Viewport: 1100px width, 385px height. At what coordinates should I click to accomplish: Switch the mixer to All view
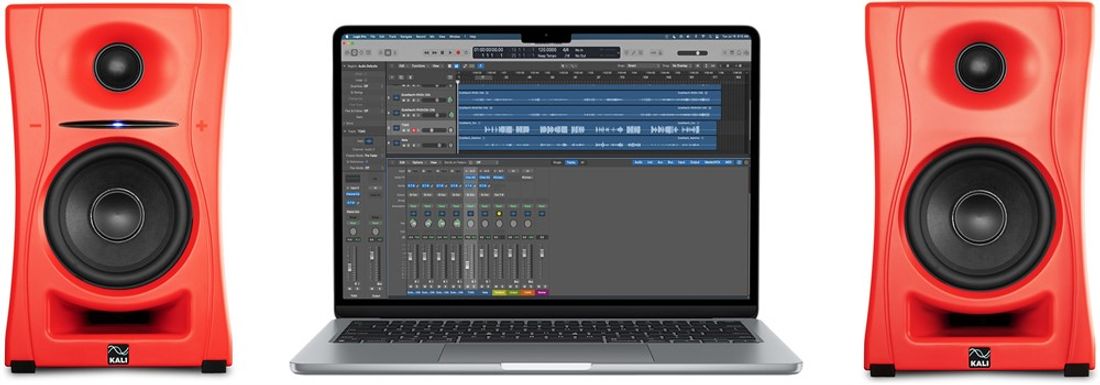pyautogui.click(x=582, y=163)
